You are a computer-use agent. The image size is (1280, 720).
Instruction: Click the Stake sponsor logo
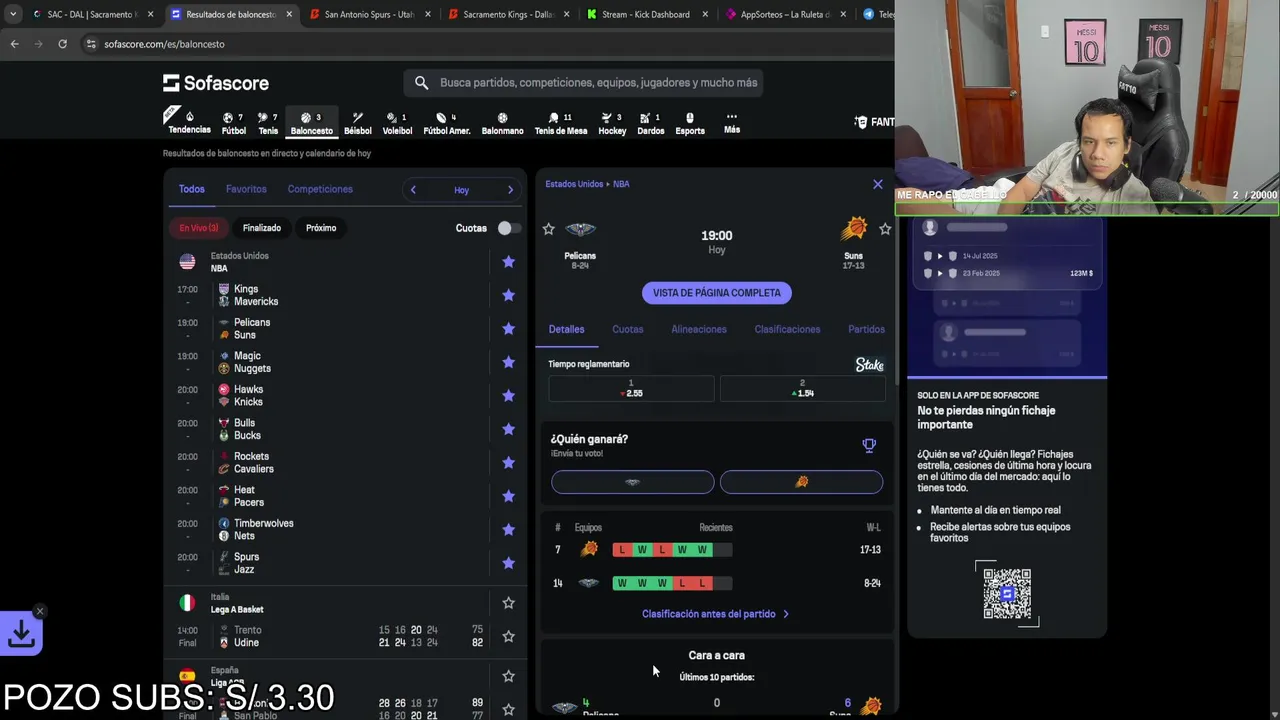click(x=869, y=365)
